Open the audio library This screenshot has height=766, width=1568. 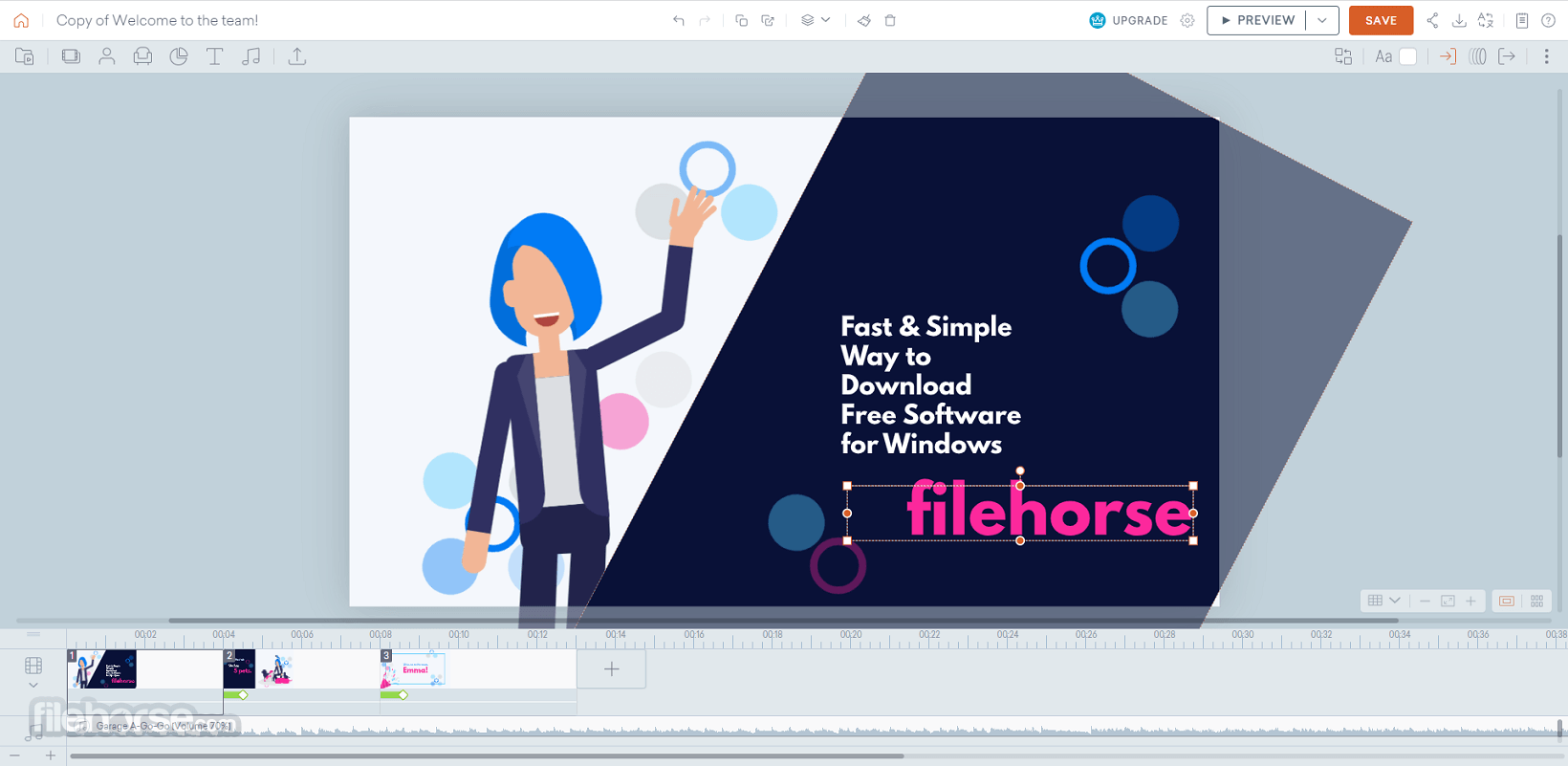coord(251,56)
